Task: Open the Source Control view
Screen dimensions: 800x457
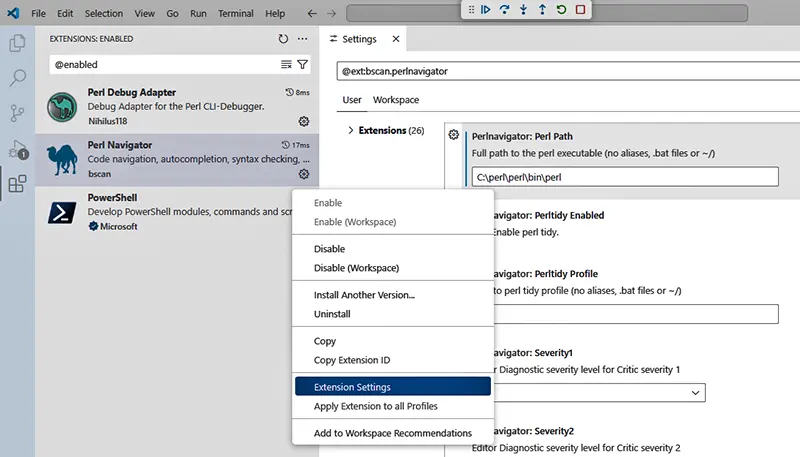Action: [17, 113]
